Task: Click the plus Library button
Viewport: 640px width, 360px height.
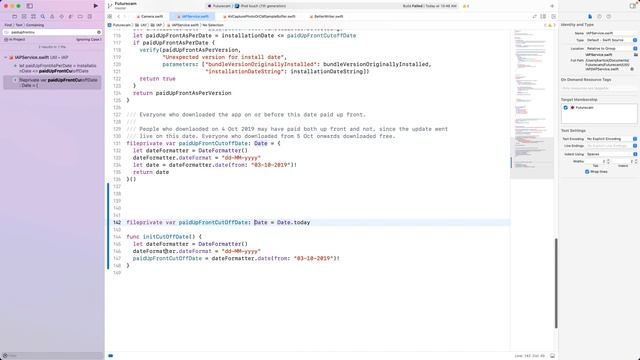Action: [552, 6]
